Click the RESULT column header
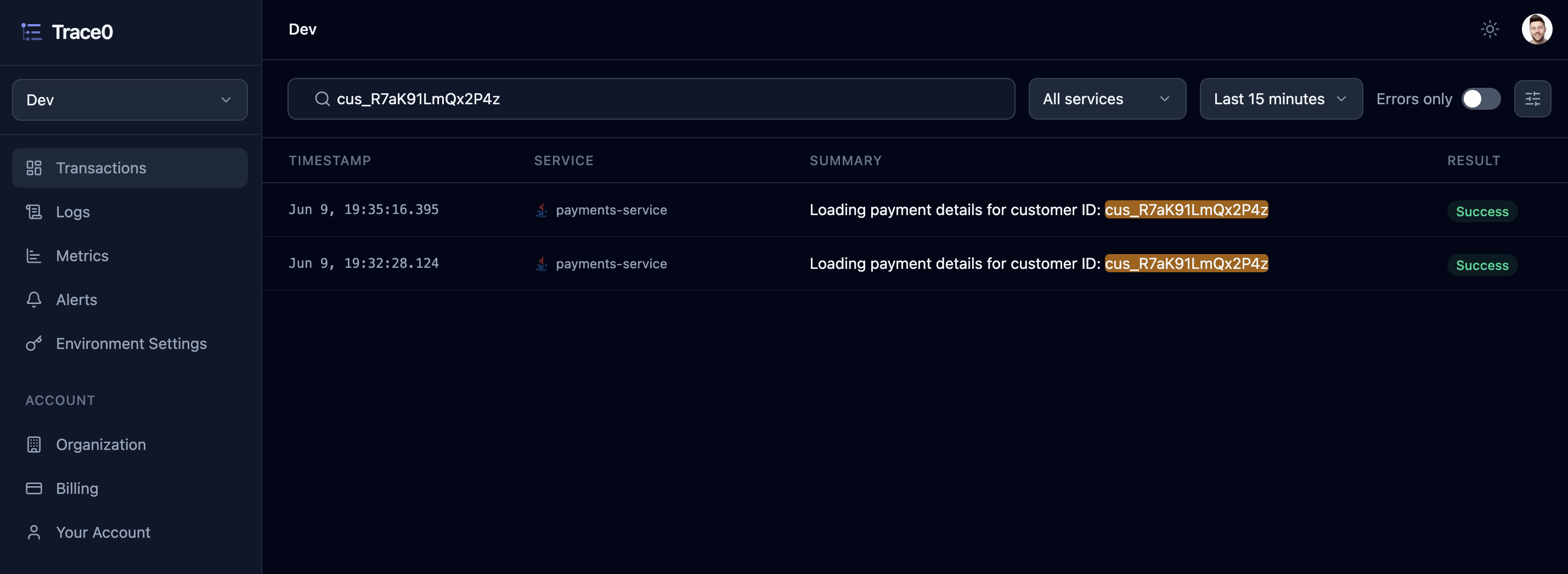1568x574 pixels. (1474, 161)
